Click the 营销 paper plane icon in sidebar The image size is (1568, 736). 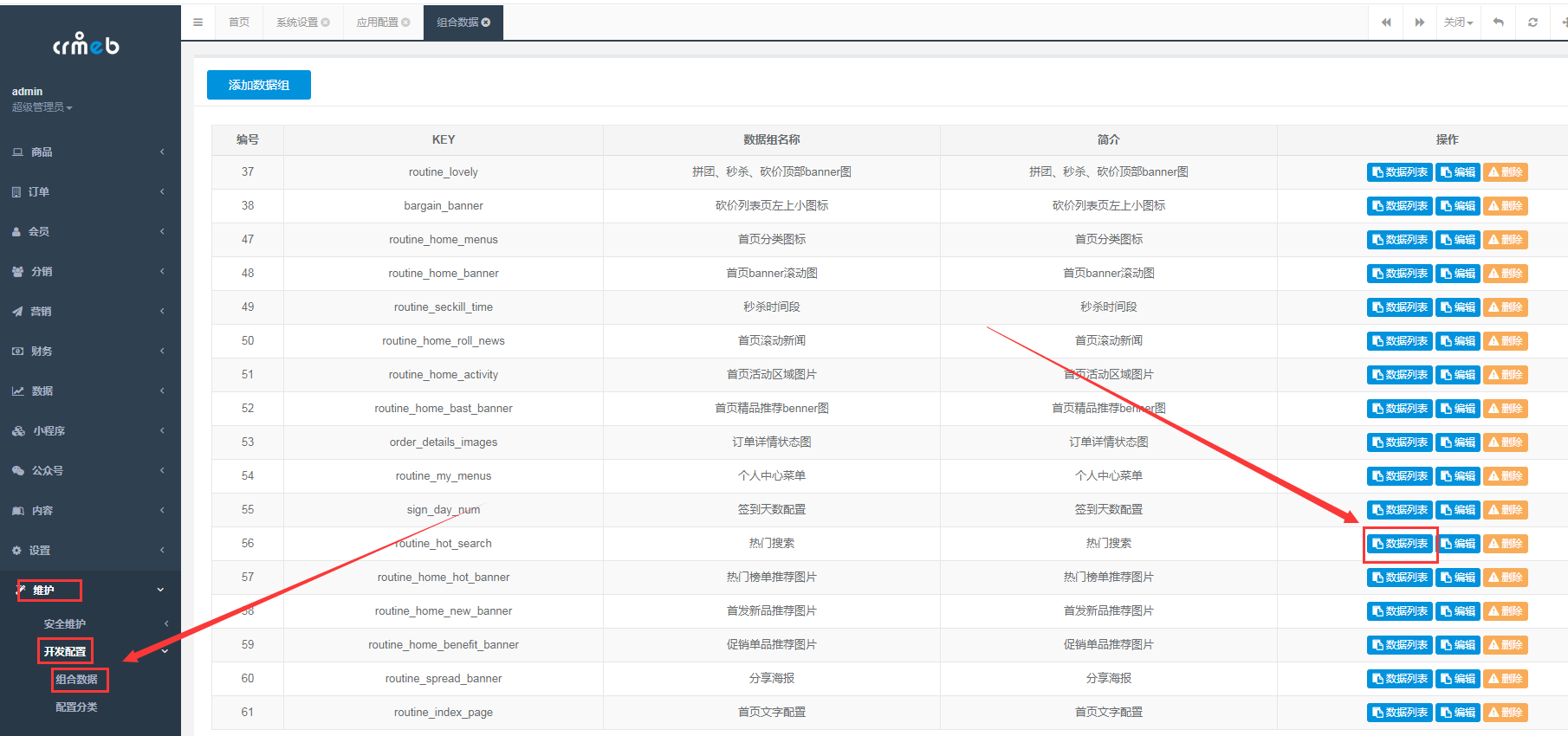pyautogui.click(x=17, y=311)
